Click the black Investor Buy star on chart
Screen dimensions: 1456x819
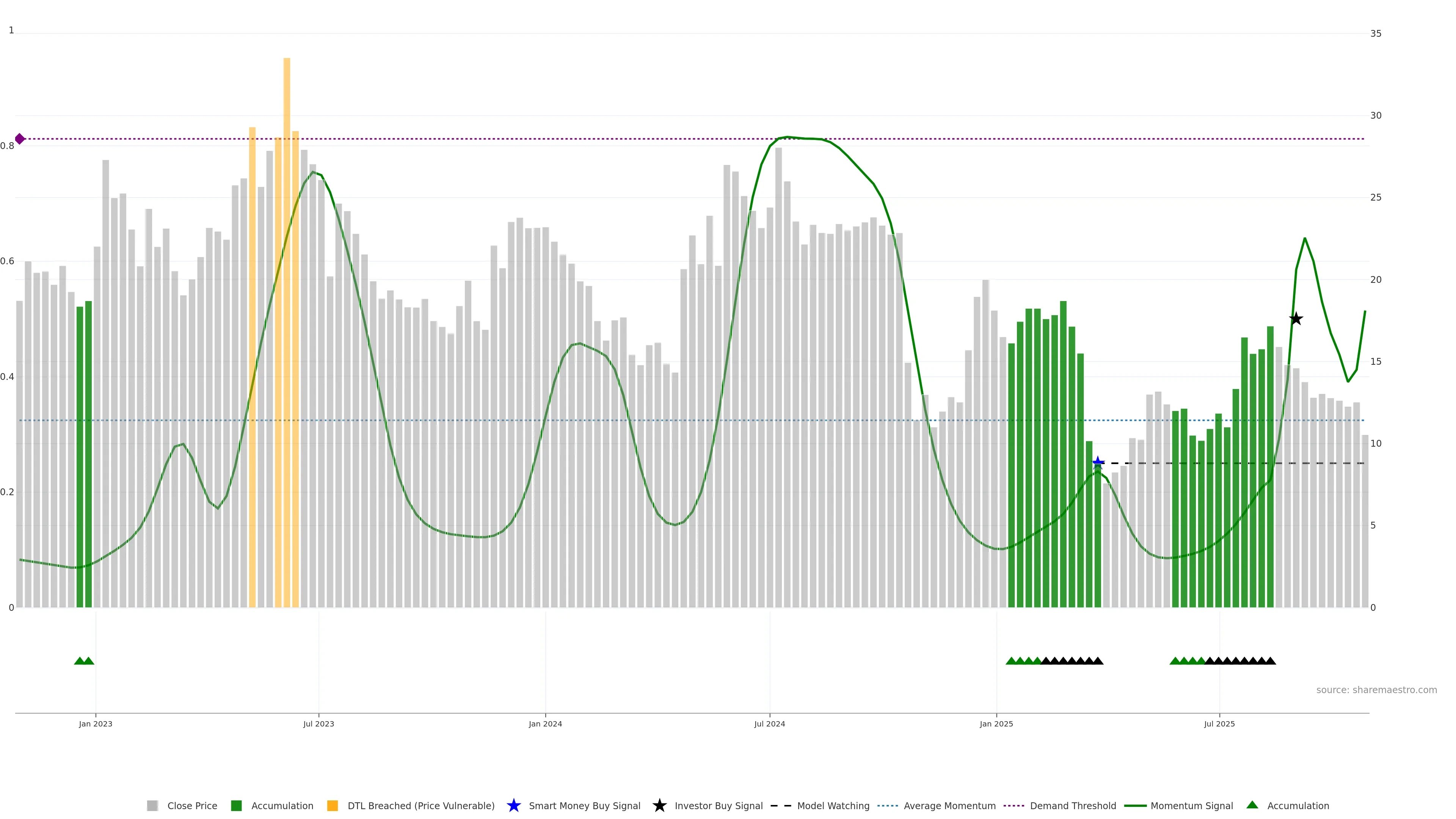click(x=1296, y=319)
